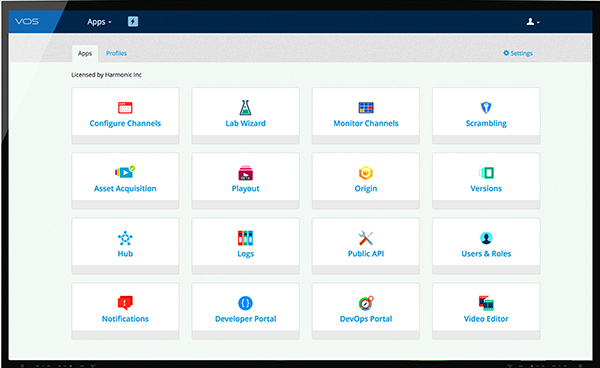Click the Notifications alert bubble icon
The width and height of the screenshot is (600, 368).
[125, 303]
